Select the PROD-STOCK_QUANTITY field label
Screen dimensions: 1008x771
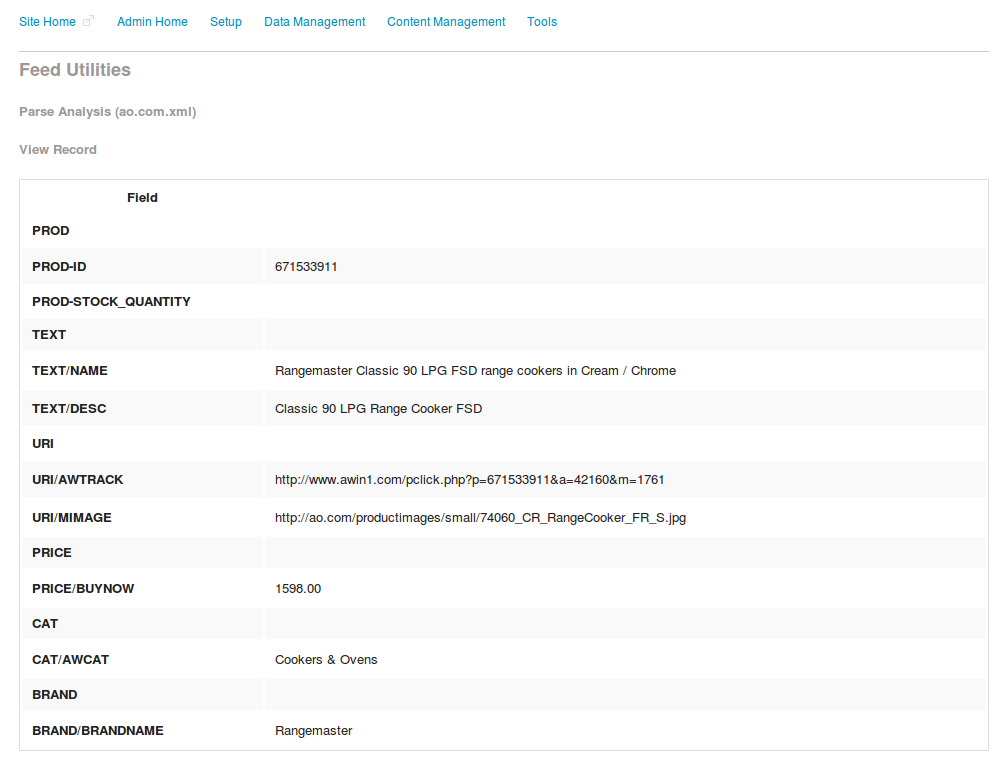coord(111,302)
